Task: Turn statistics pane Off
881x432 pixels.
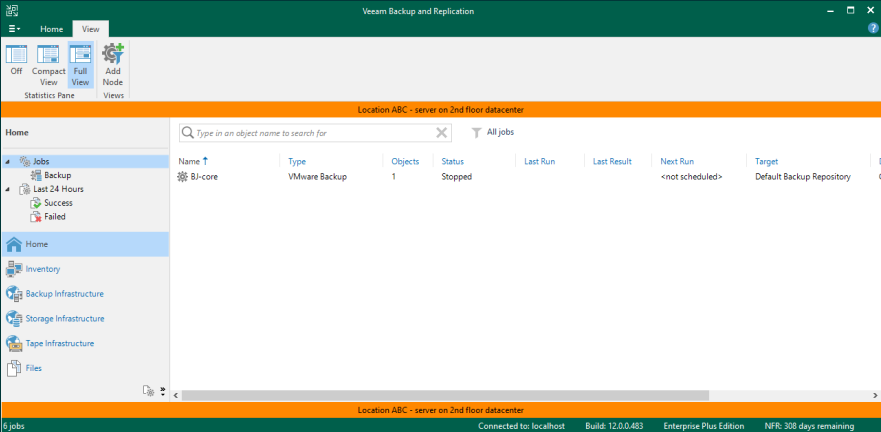Action: [16, 61]
